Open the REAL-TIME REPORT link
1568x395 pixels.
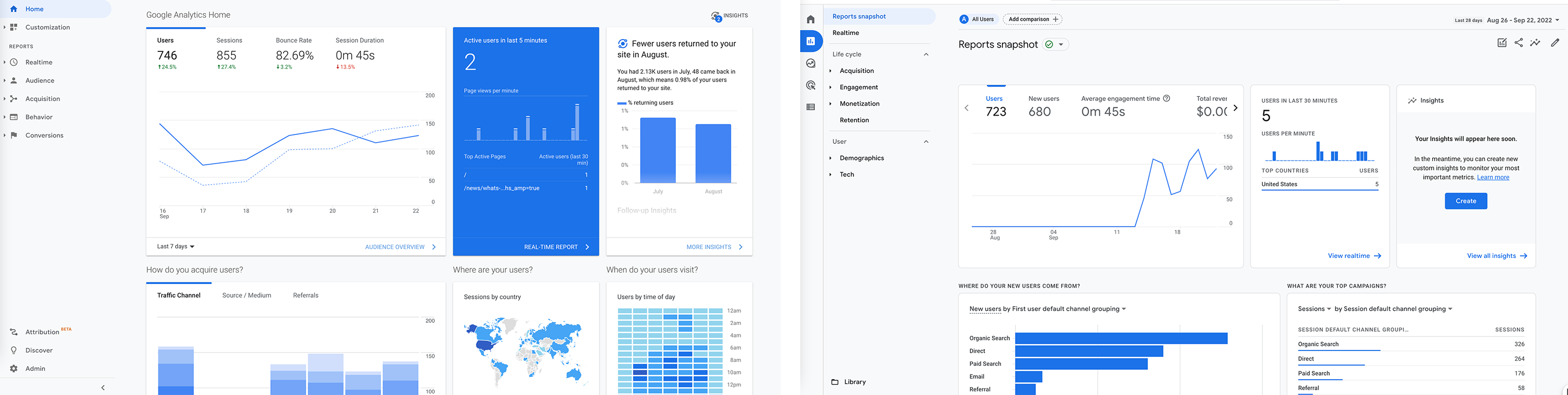point(556,247)
